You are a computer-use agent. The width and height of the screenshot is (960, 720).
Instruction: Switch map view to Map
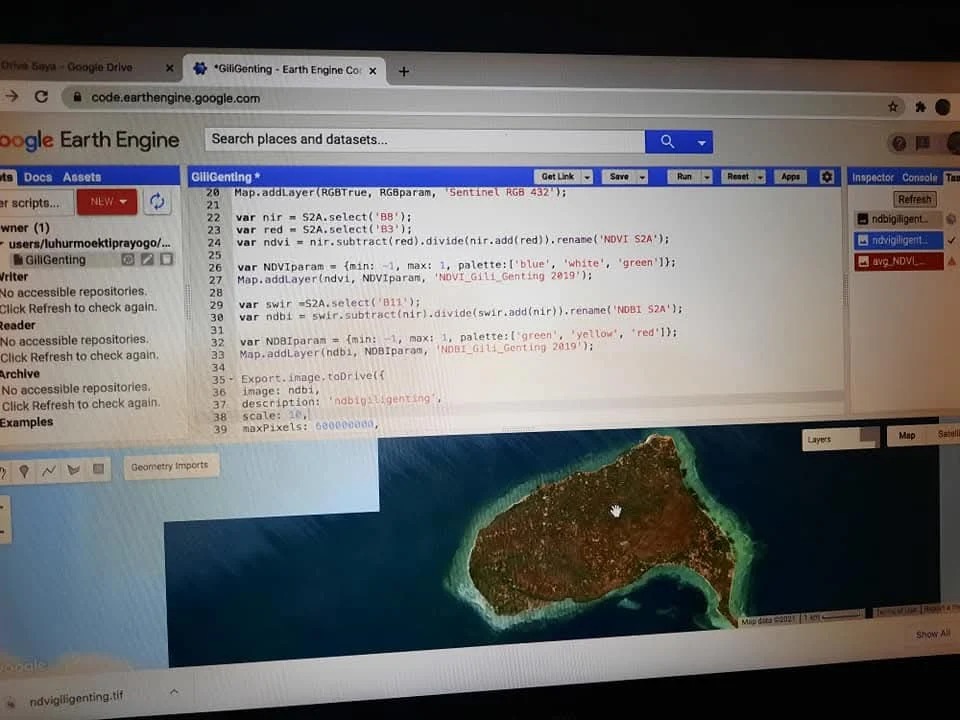(907, 435)
